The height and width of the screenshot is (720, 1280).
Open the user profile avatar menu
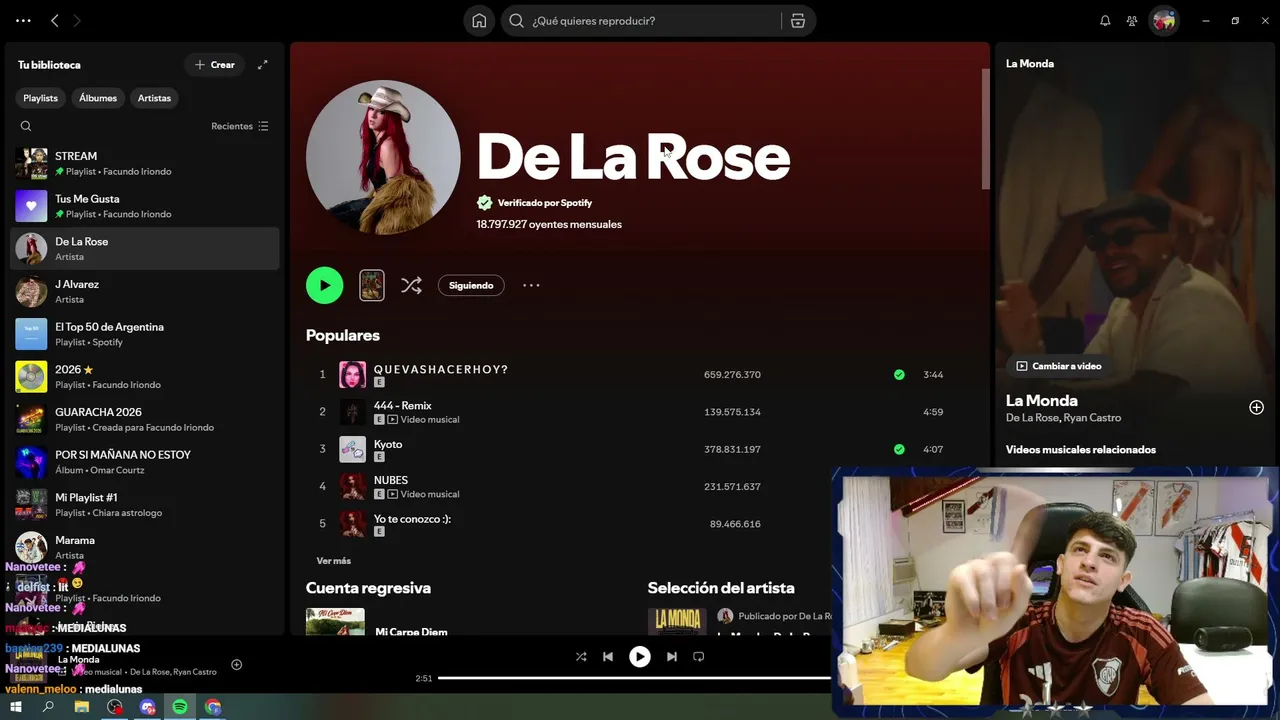(1163, 21)
